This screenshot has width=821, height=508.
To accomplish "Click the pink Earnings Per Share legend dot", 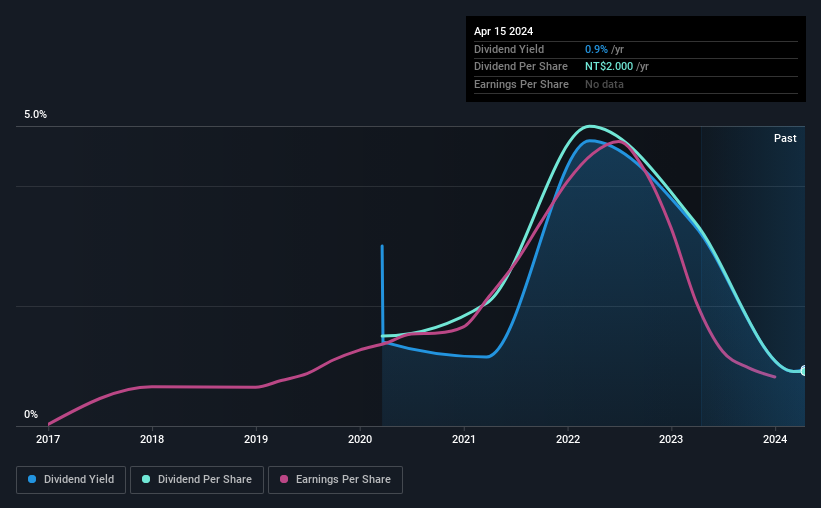I will click(284, 479).
